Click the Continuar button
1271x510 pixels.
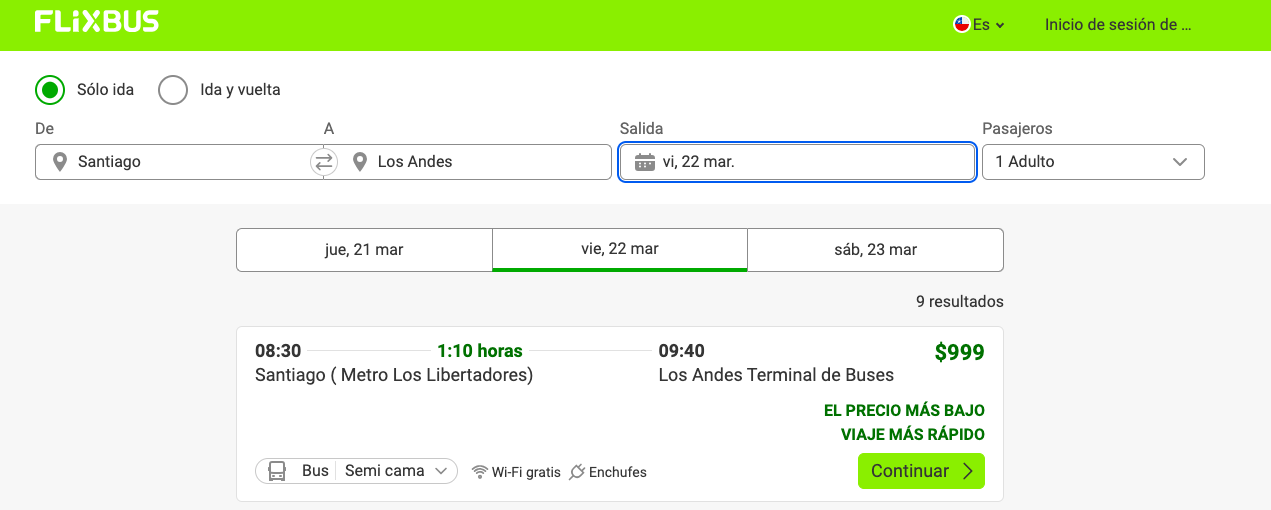click(x=921, y=471)
